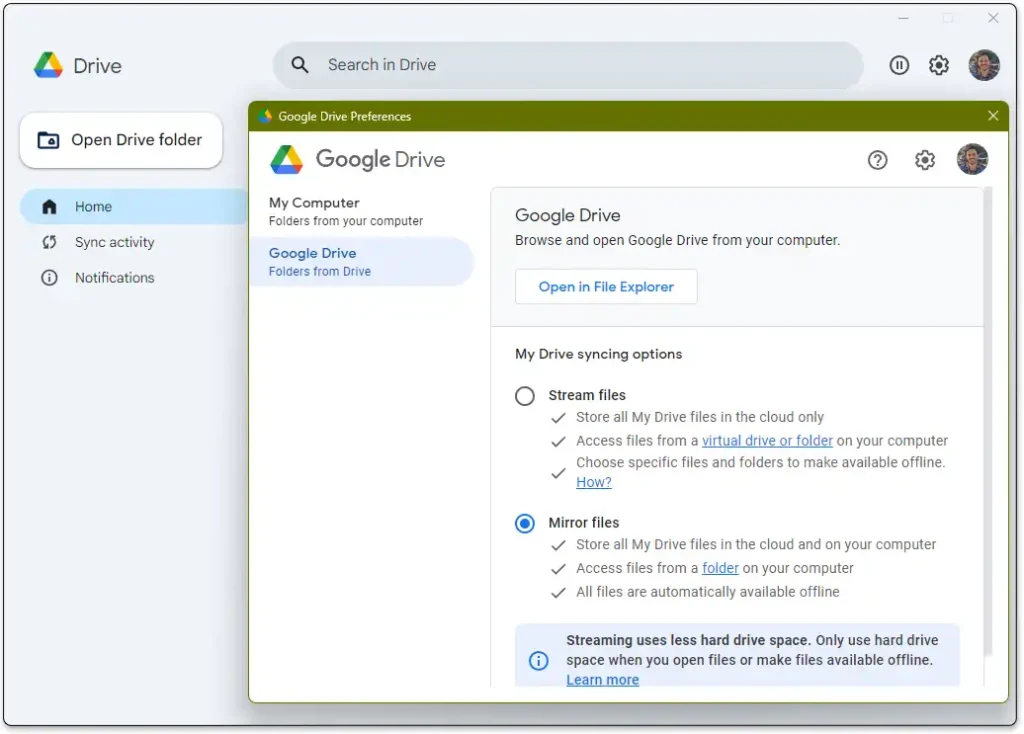Select the Mirror files radio option

(525, 523)
